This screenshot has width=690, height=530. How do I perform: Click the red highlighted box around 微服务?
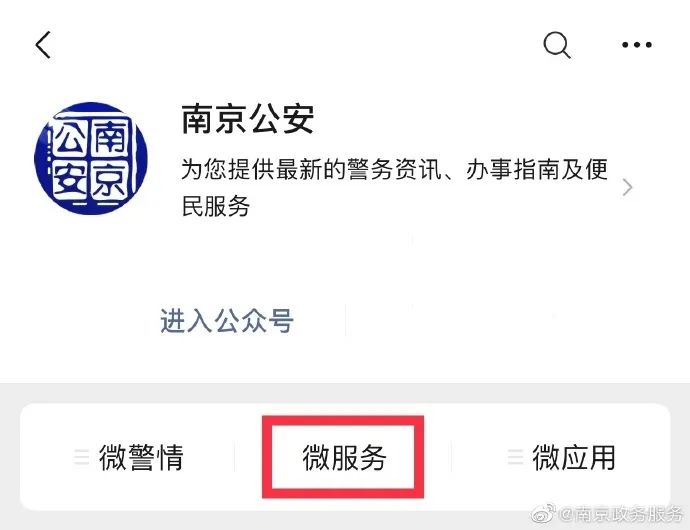tap(343, 457)
